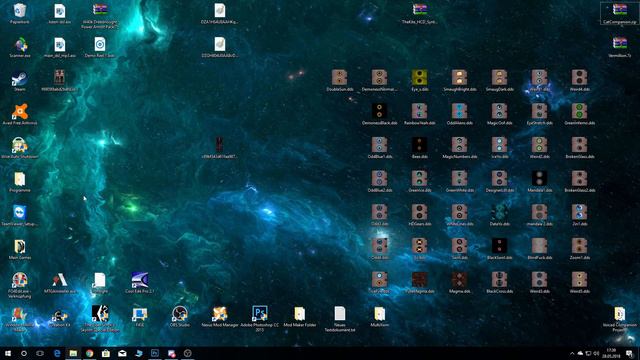Select SmaugBright.dds texture file
640x360 pixels.
point(460,80)
